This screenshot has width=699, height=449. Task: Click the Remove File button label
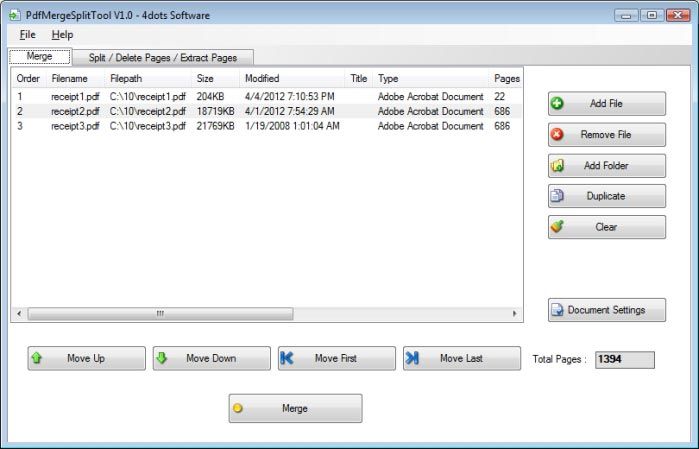coord(606,134)
